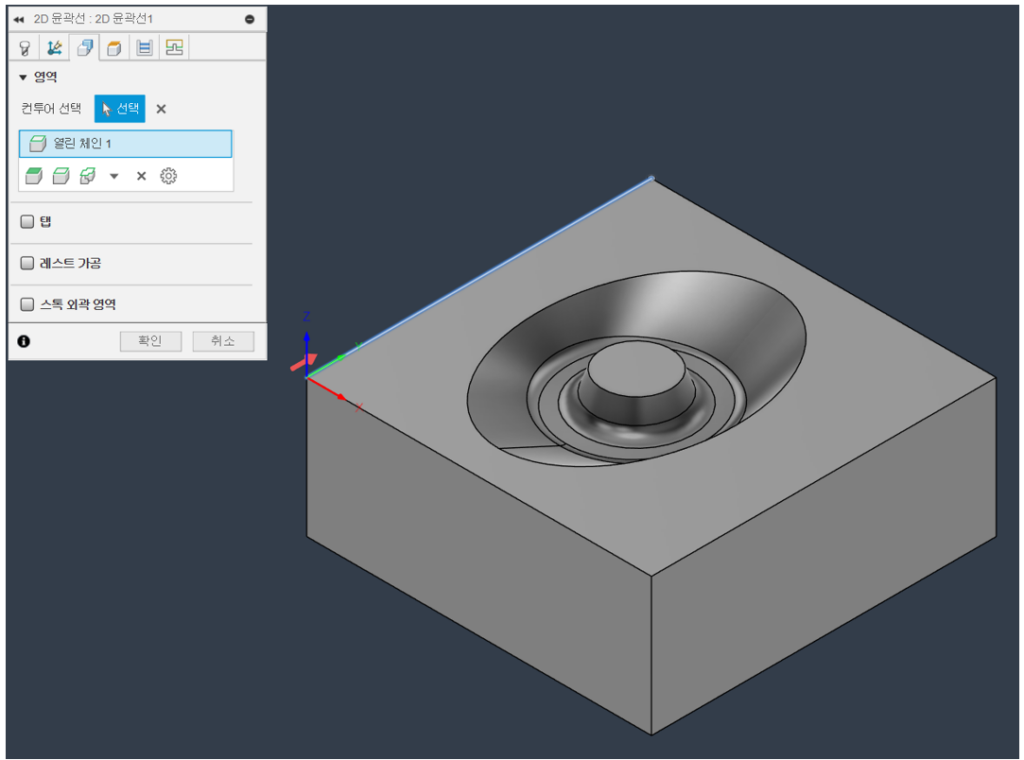Select the 열린 체인 1 list entry
Screen dimensions: 1024x760
pos(125,144)
